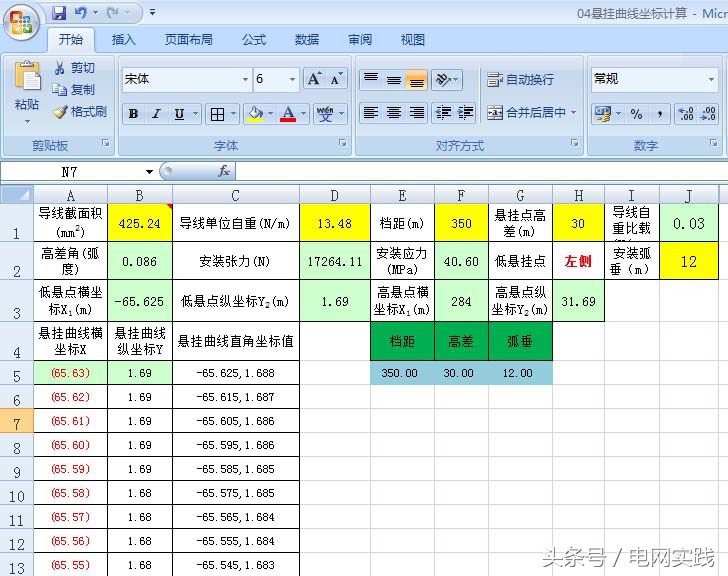Center text horizontally
The width and height of the screenshot is (728, 576).
394,113
